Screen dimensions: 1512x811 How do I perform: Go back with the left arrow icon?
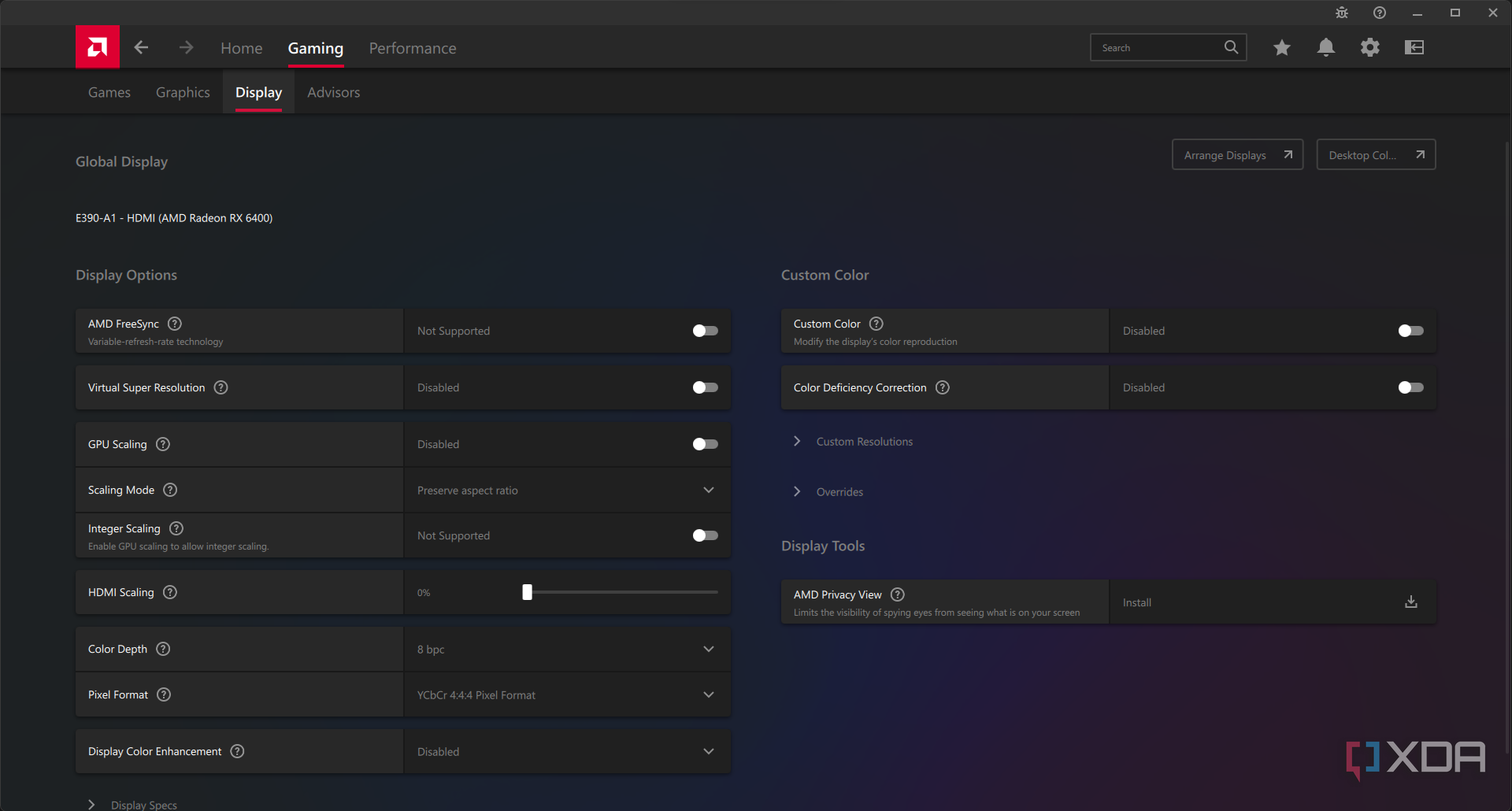coord(141,48)
